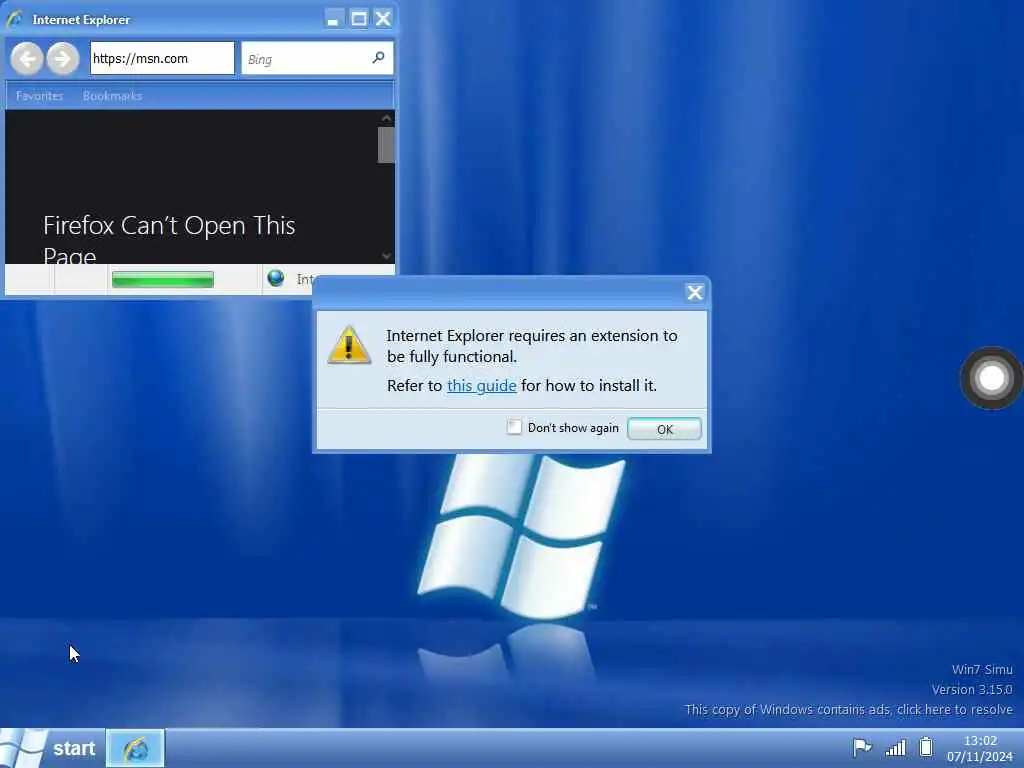Click the Start orb logo
The height and width of the screenshot is (768, 1024).
click(x=22, y=748)
